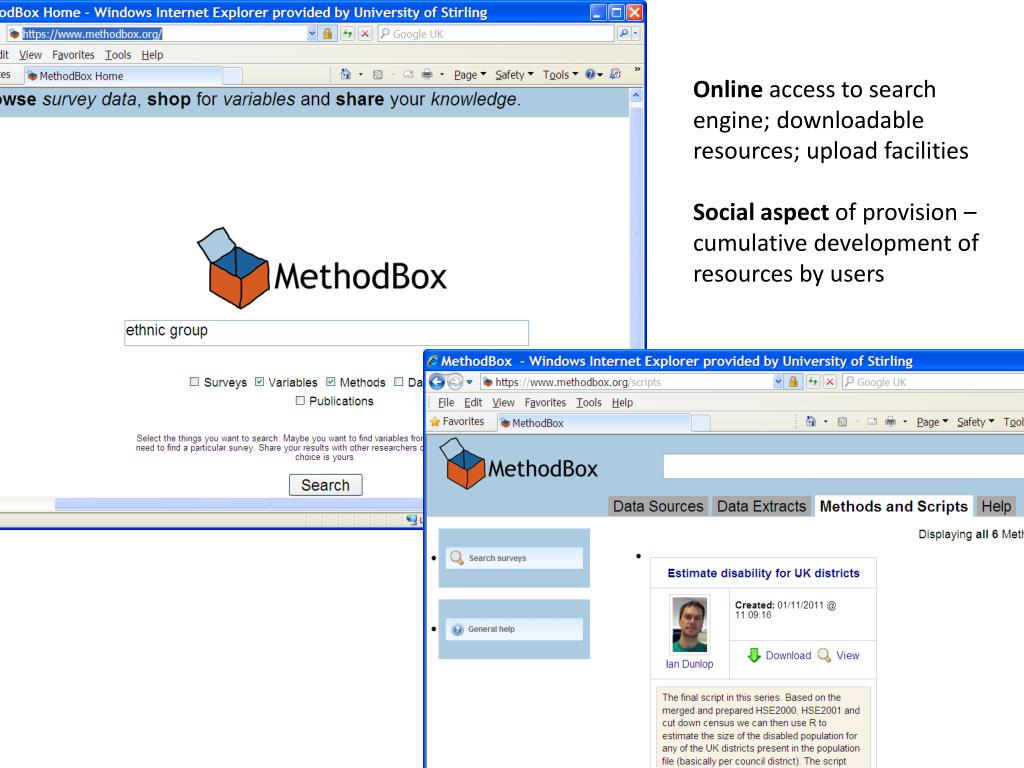The image size is (1024, 768).
Task: Click the home icon in MethodBox Home command bar
Action: (x=345, y=74)
